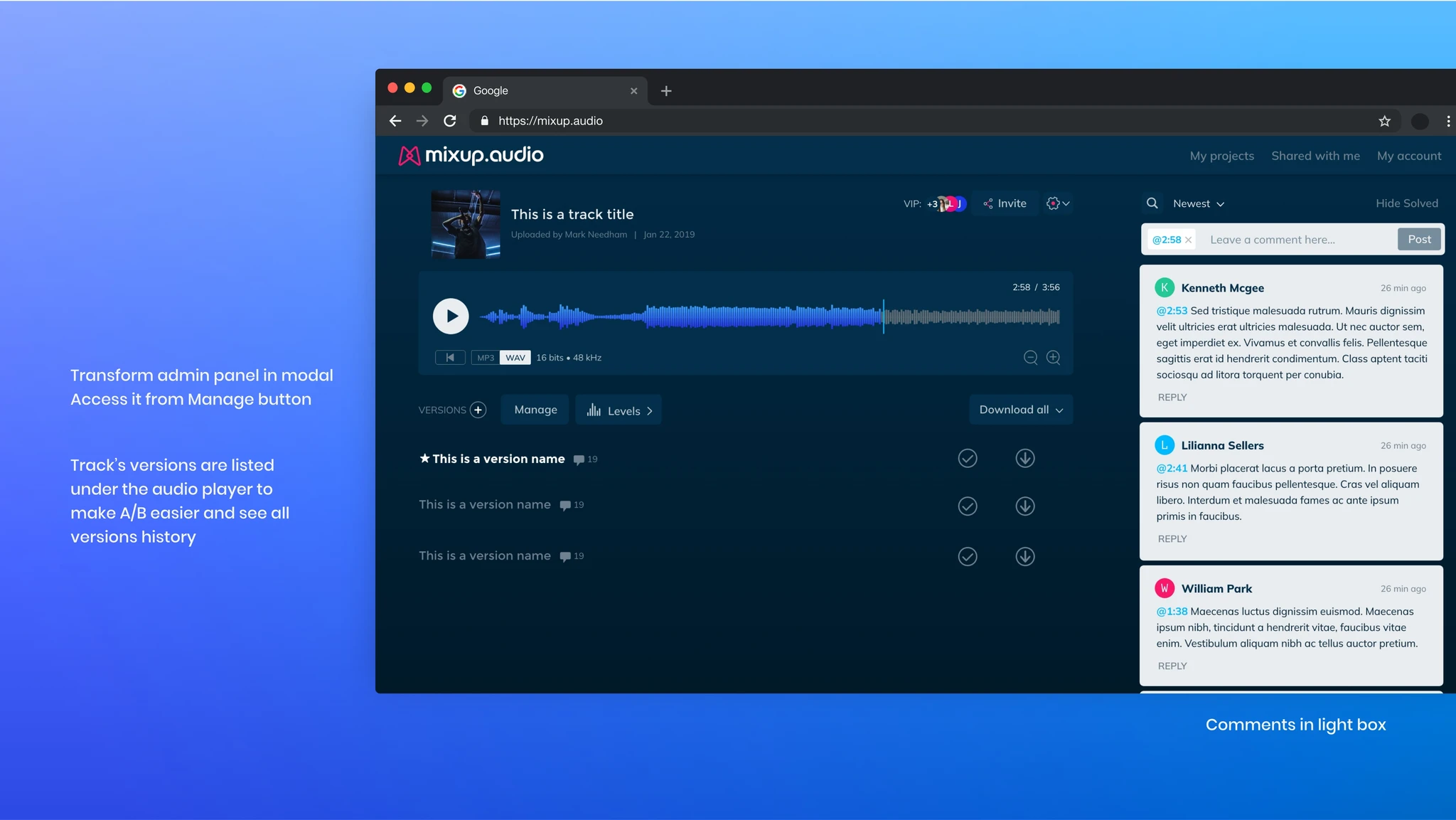Click in the Leave a comment field
This screenshot has width=1456, height=820.
(x=1299, y=240)
